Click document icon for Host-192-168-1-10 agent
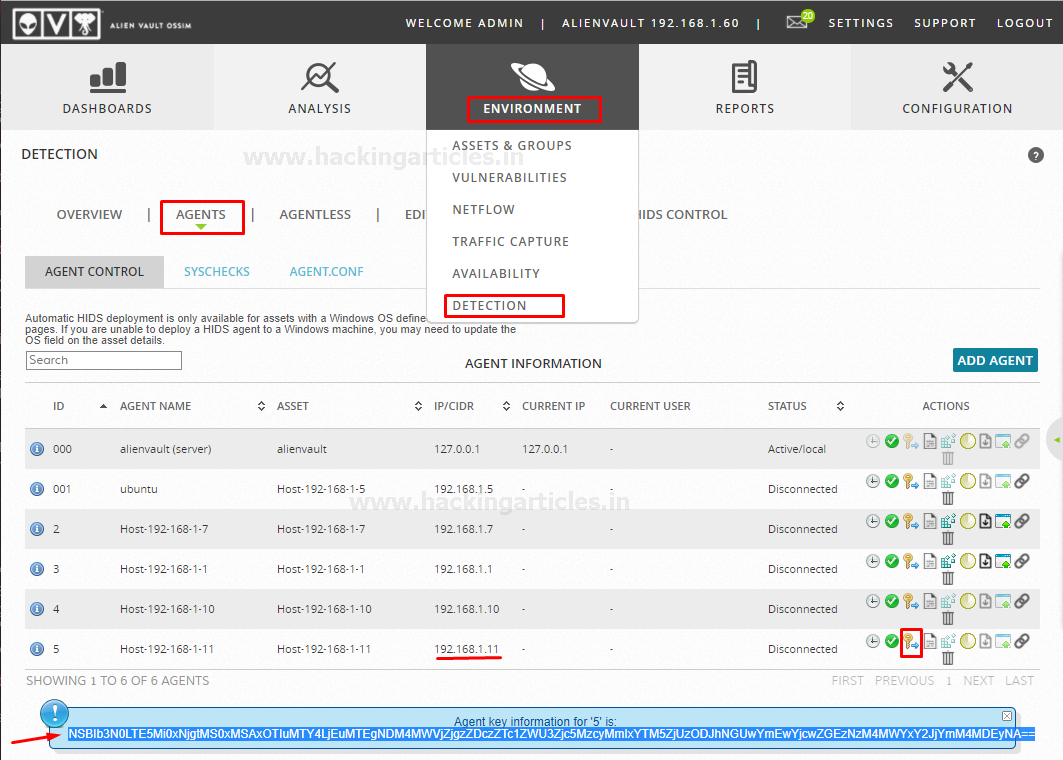Viewport: 1063px width, 760px height. (929, 601)
